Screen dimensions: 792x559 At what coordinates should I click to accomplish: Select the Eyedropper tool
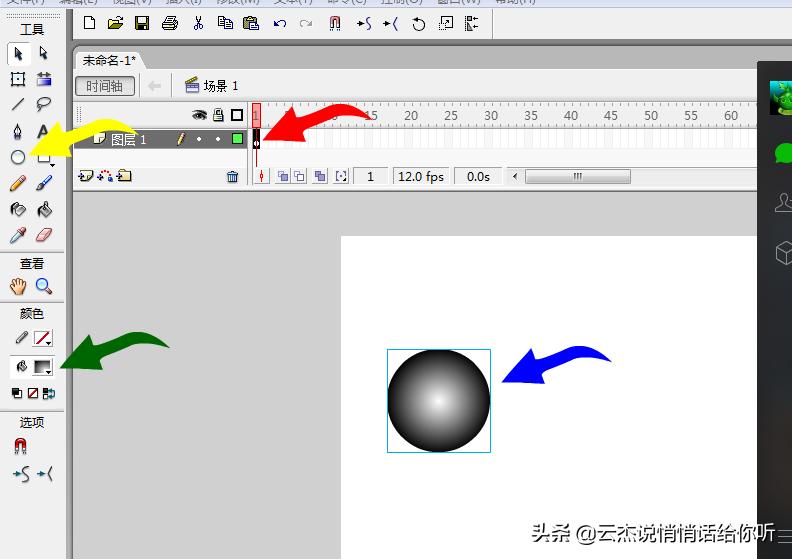point(18,235)
